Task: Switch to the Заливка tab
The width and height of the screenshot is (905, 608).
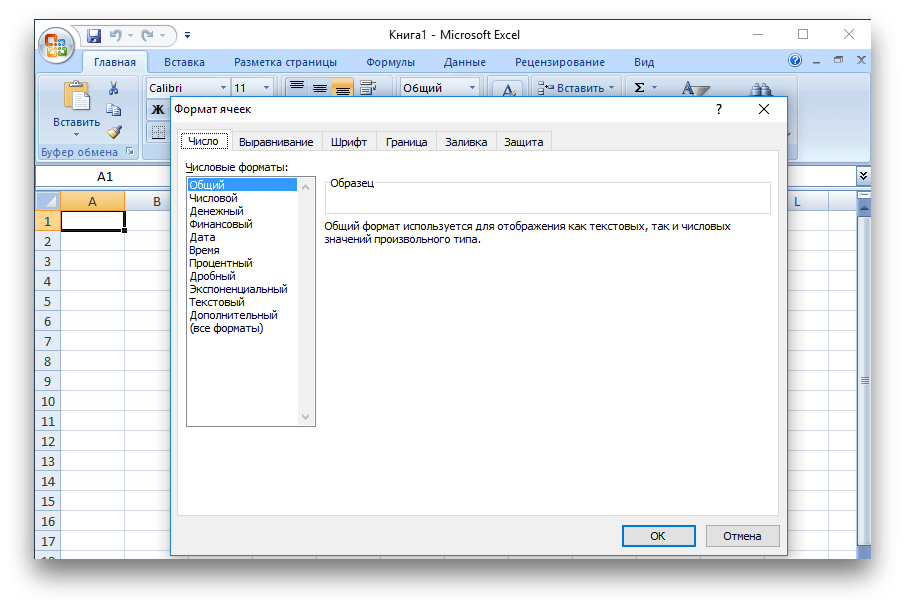Action: coord(466,142)
